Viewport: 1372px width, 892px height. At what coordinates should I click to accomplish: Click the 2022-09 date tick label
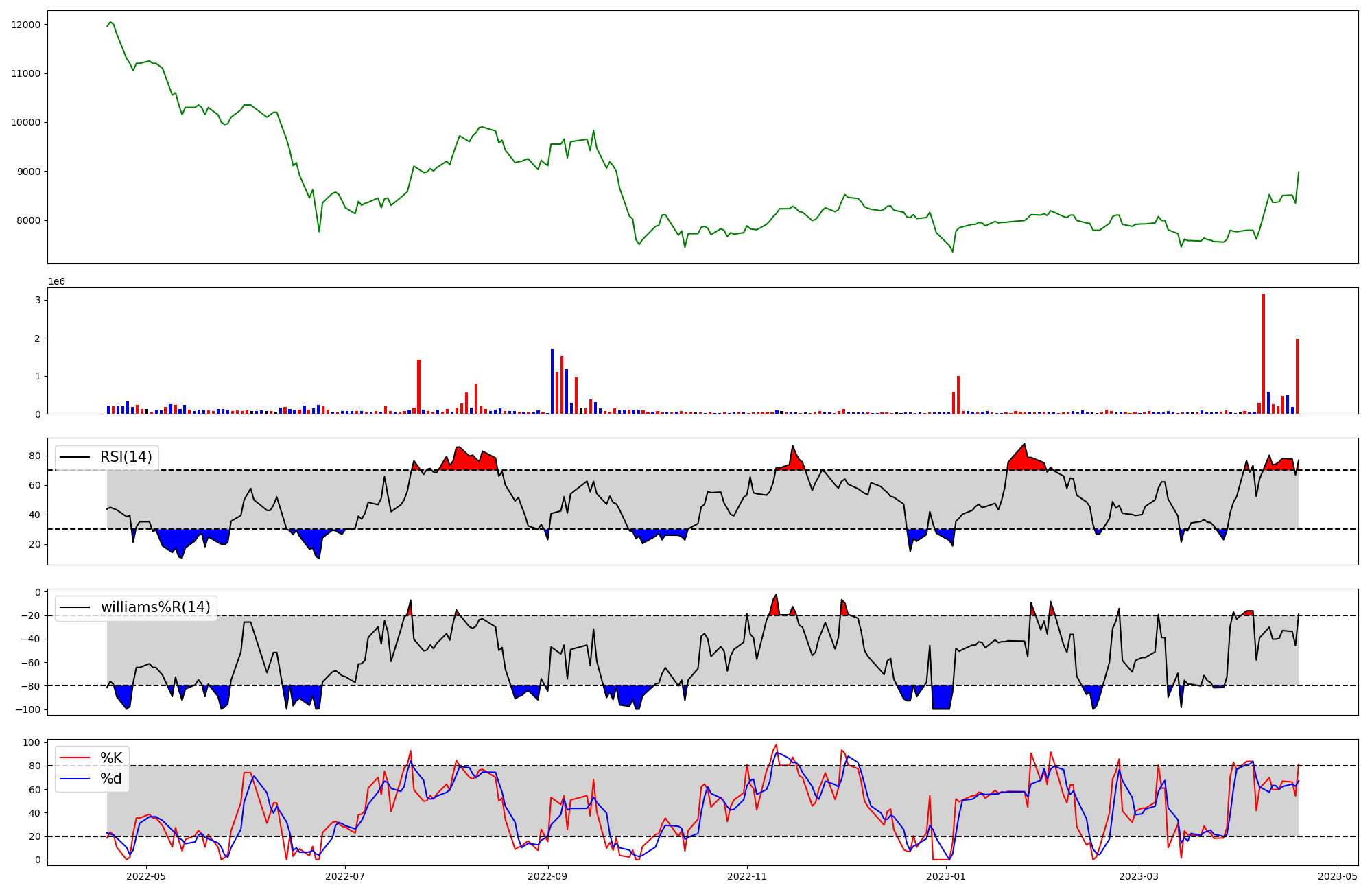(548, 876)
